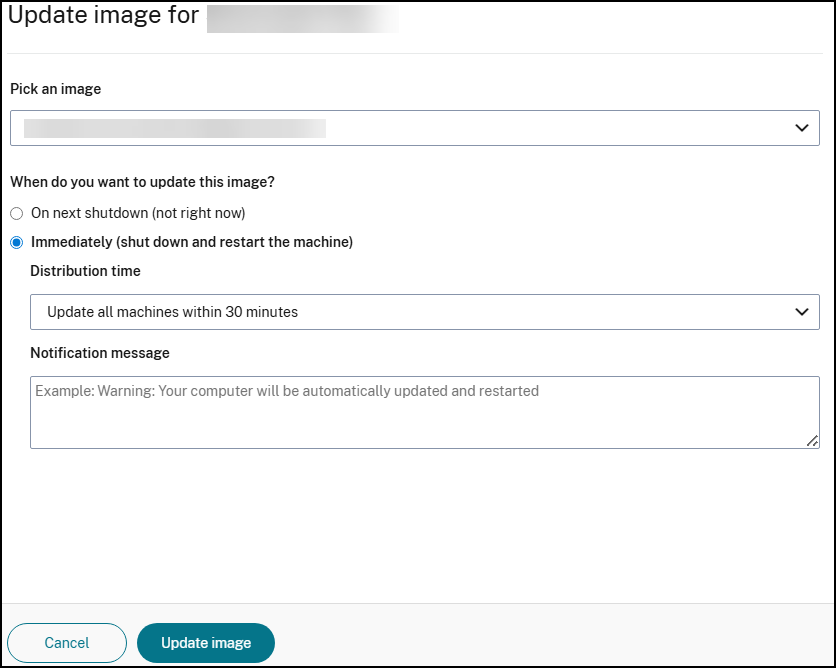Click inside the Notification message textbox
Viewport: 836px width, 668px height.
(x=424, y=413)
